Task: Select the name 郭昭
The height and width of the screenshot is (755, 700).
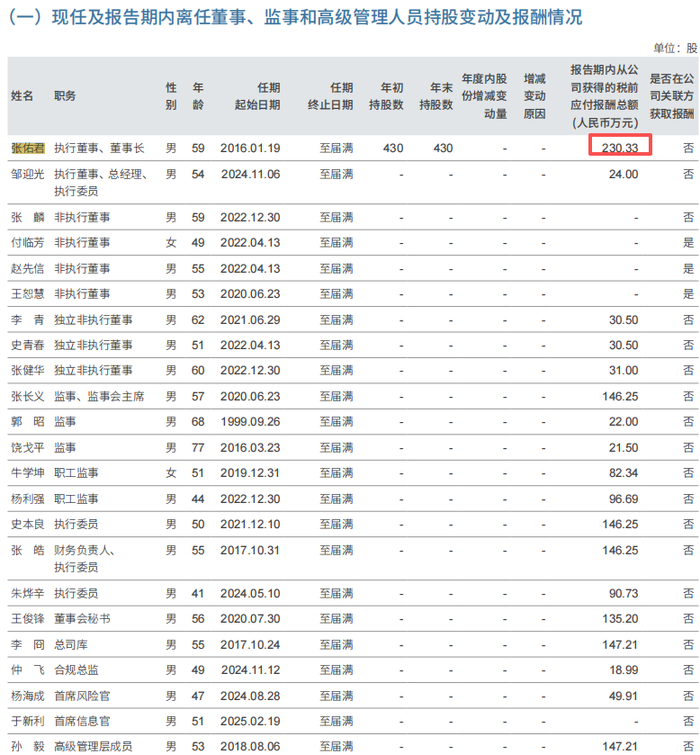Action: coord(28,422)
